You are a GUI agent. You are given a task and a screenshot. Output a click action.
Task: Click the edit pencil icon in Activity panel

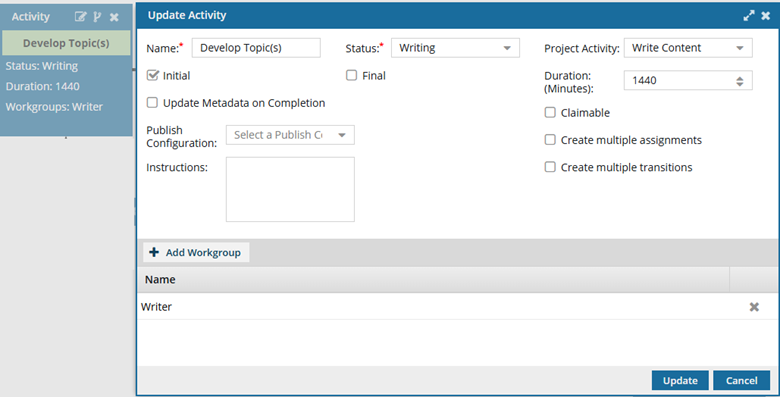click(x=80, y=17)
